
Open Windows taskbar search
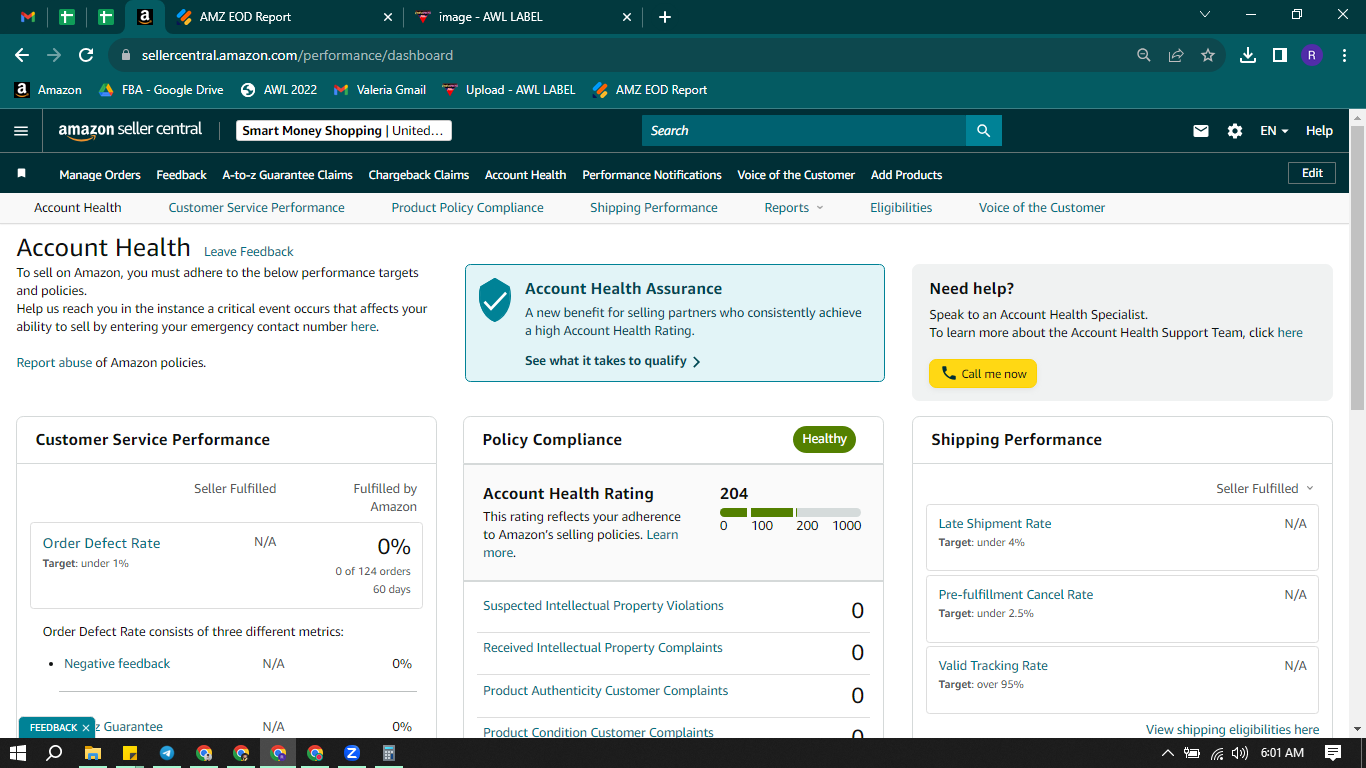[54, 753]
